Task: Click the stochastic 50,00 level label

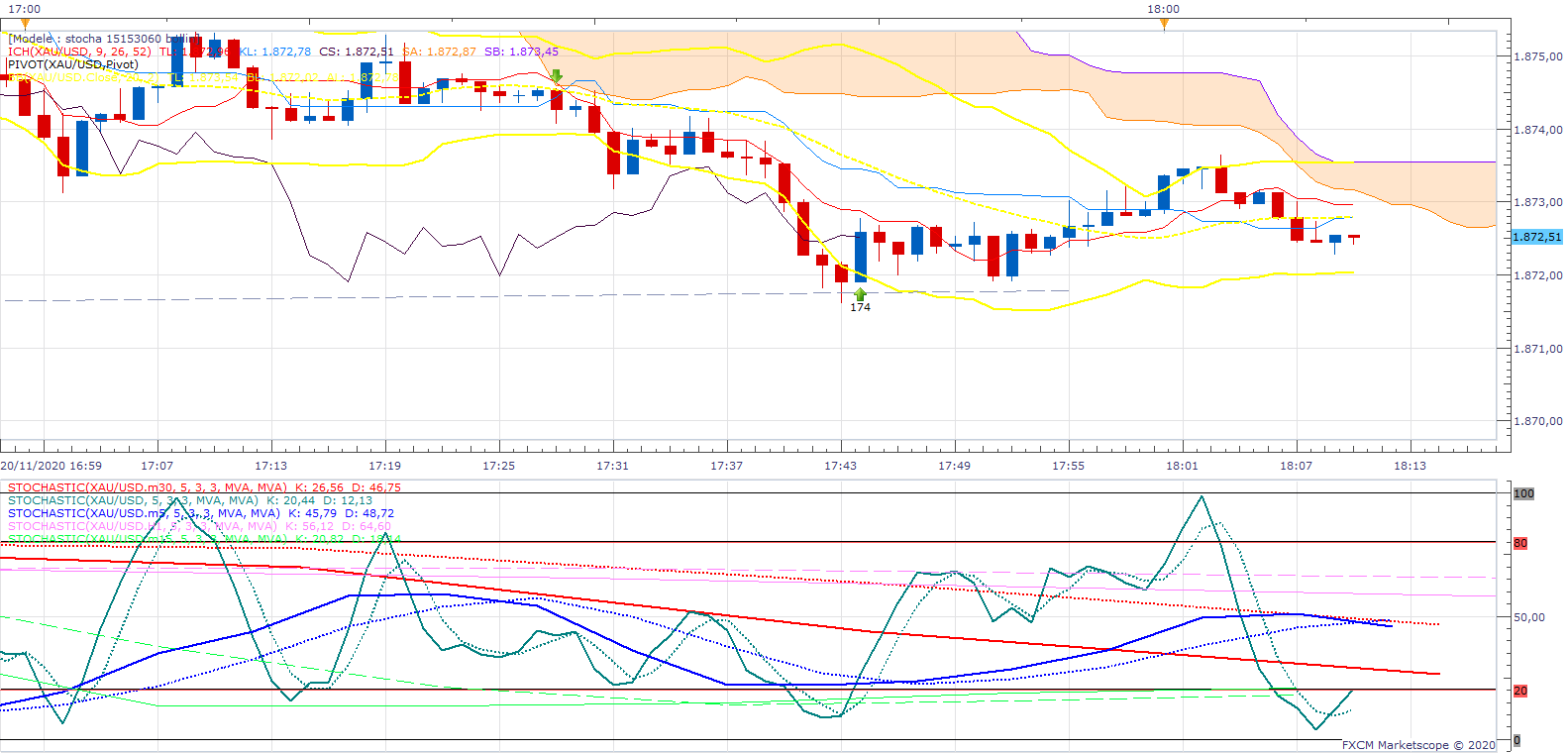Action: [x=1529, y=617]
